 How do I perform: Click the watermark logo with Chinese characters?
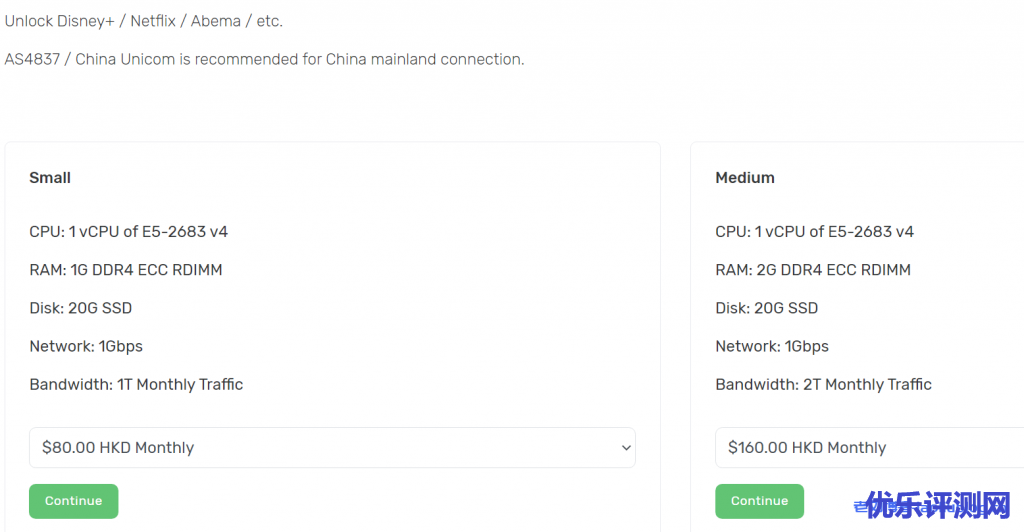click(937, 506)
